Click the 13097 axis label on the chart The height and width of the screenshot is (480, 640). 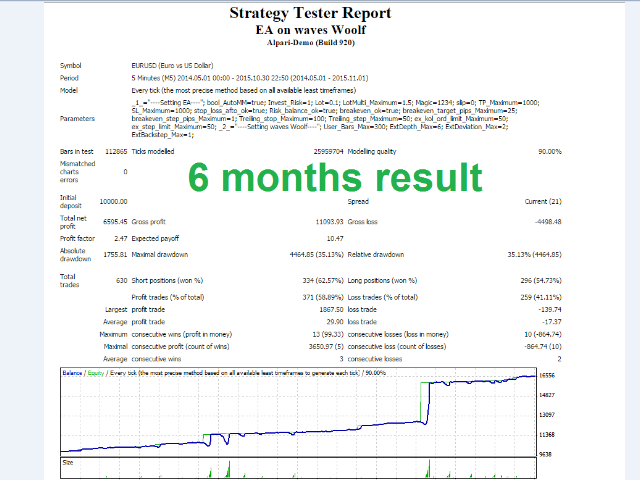coord(547,415)
